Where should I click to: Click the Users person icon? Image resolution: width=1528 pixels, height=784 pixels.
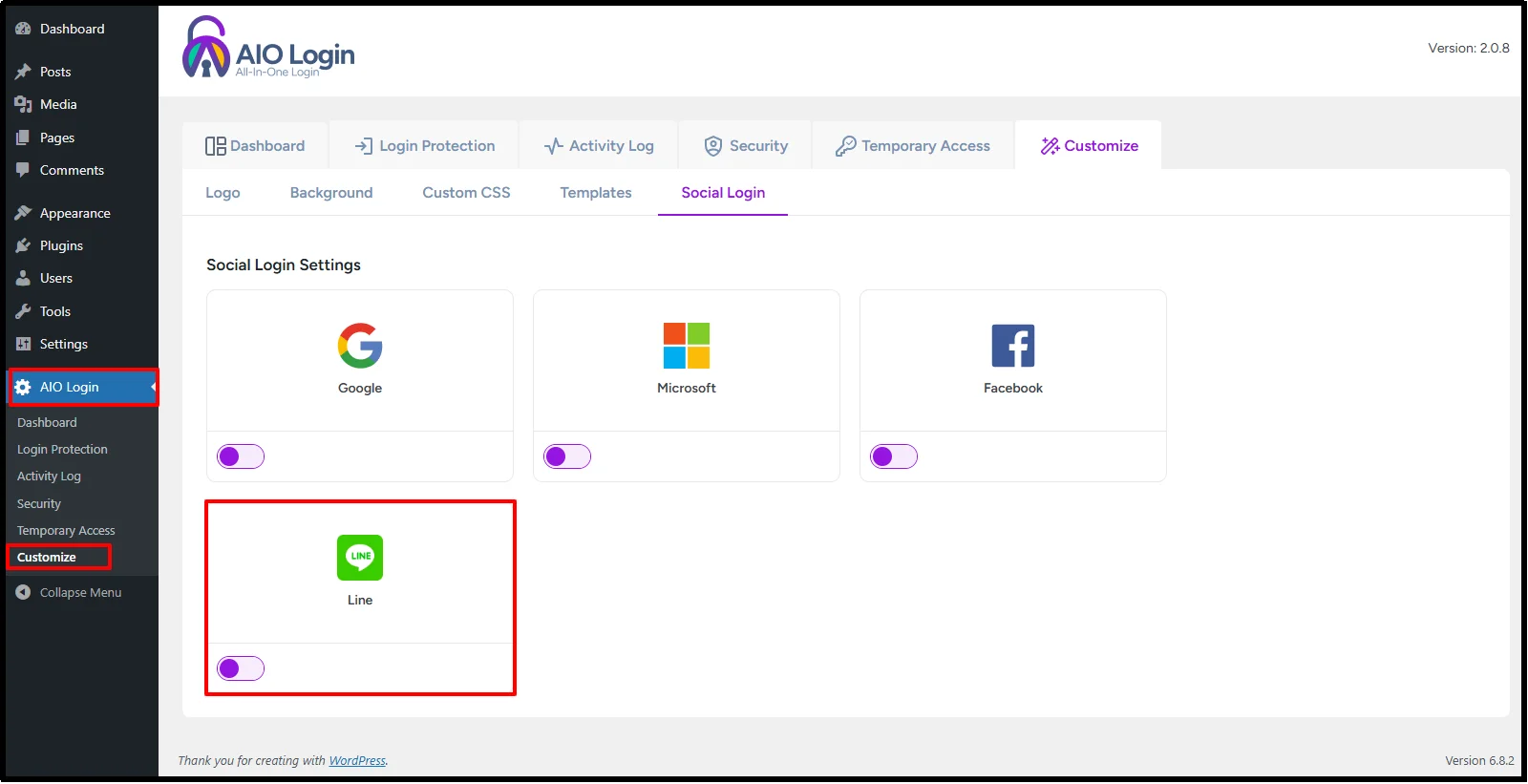click(x=23, y=278)
